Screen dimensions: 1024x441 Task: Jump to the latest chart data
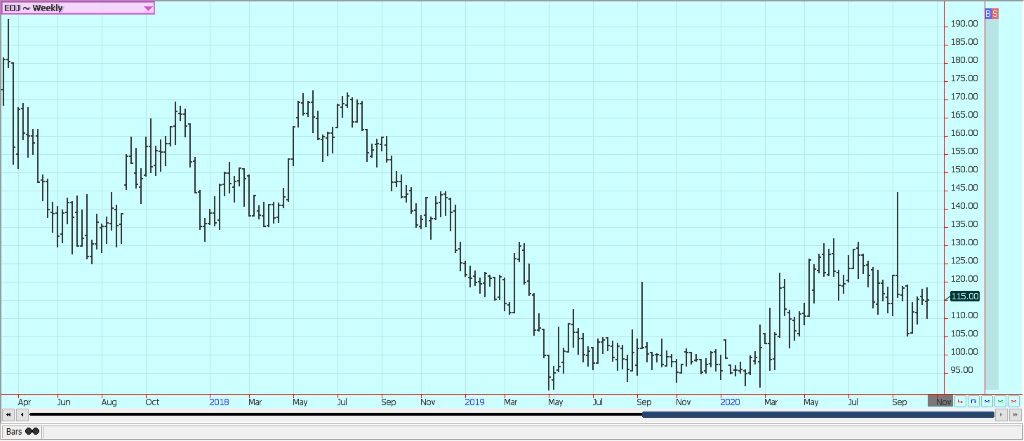click(x=1015, y=415)
